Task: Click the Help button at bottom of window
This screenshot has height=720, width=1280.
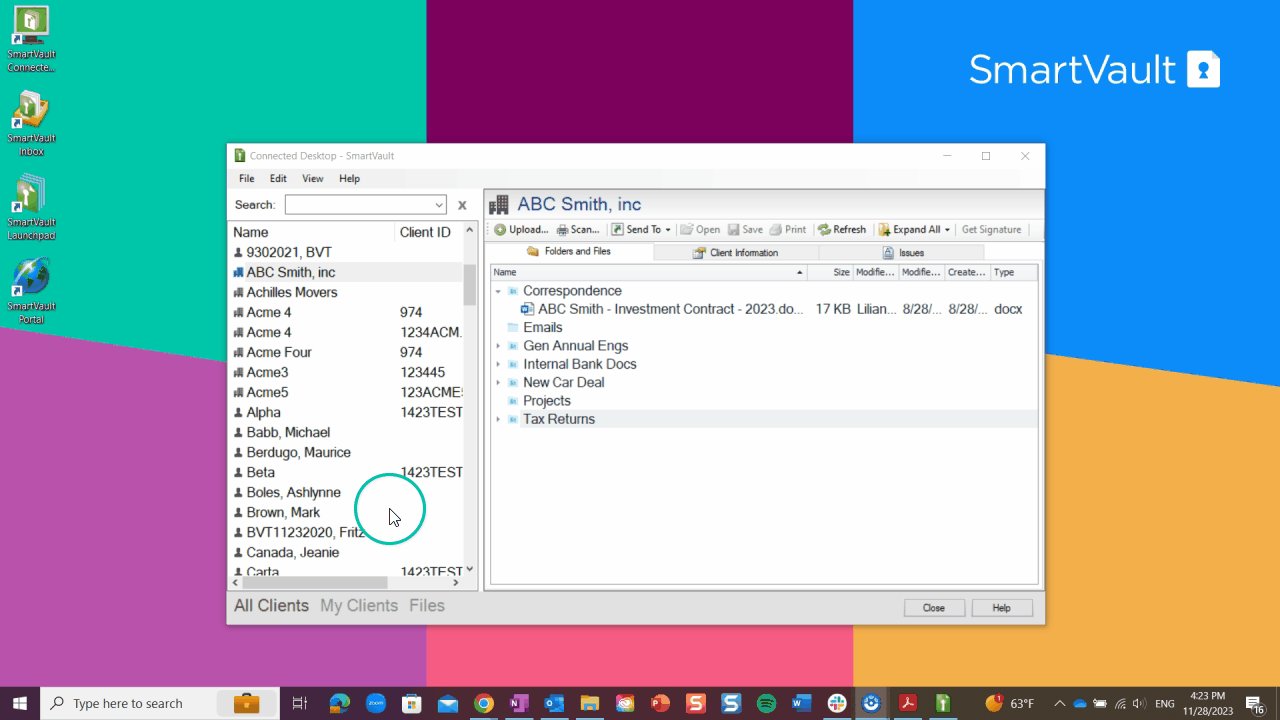Action: 1001,608
